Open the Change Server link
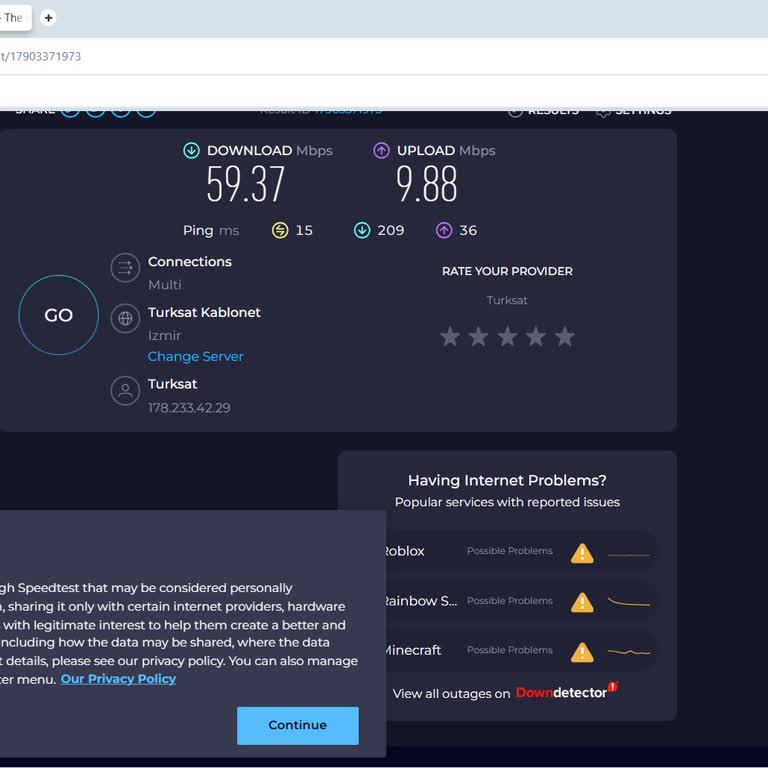 point(195,357)
